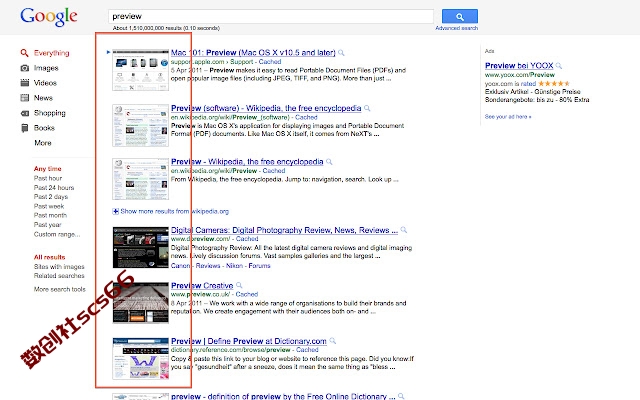Click the blue search magnifier button
640x400 pixels.
[x=460, y=16]
